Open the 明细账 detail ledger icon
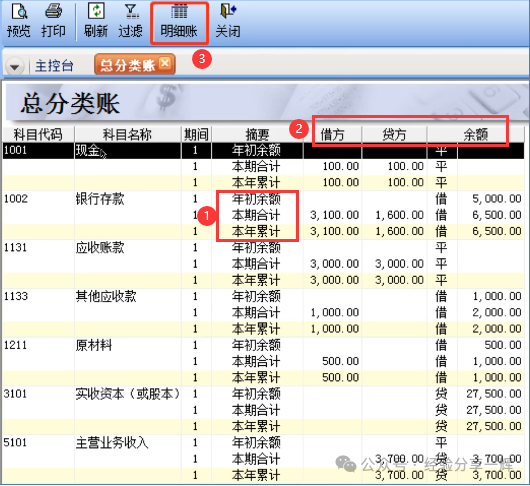The width and height of the screenshot is (530, 486). tap(179, 21)
